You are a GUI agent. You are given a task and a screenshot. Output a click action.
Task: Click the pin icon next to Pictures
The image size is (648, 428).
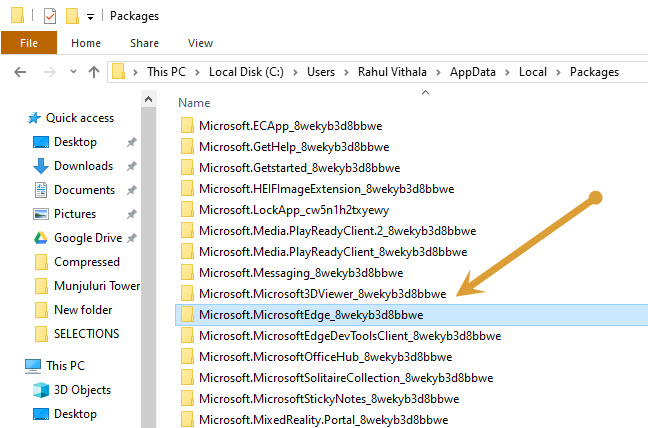(132, 214)
